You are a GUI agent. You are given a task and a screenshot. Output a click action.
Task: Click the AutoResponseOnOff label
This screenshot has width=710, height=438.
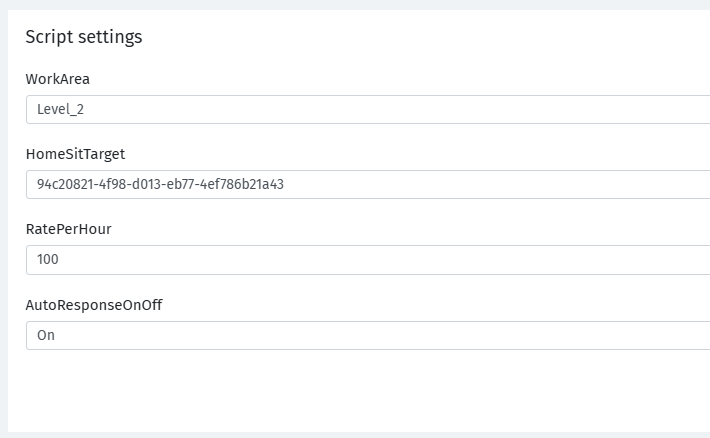94,304
